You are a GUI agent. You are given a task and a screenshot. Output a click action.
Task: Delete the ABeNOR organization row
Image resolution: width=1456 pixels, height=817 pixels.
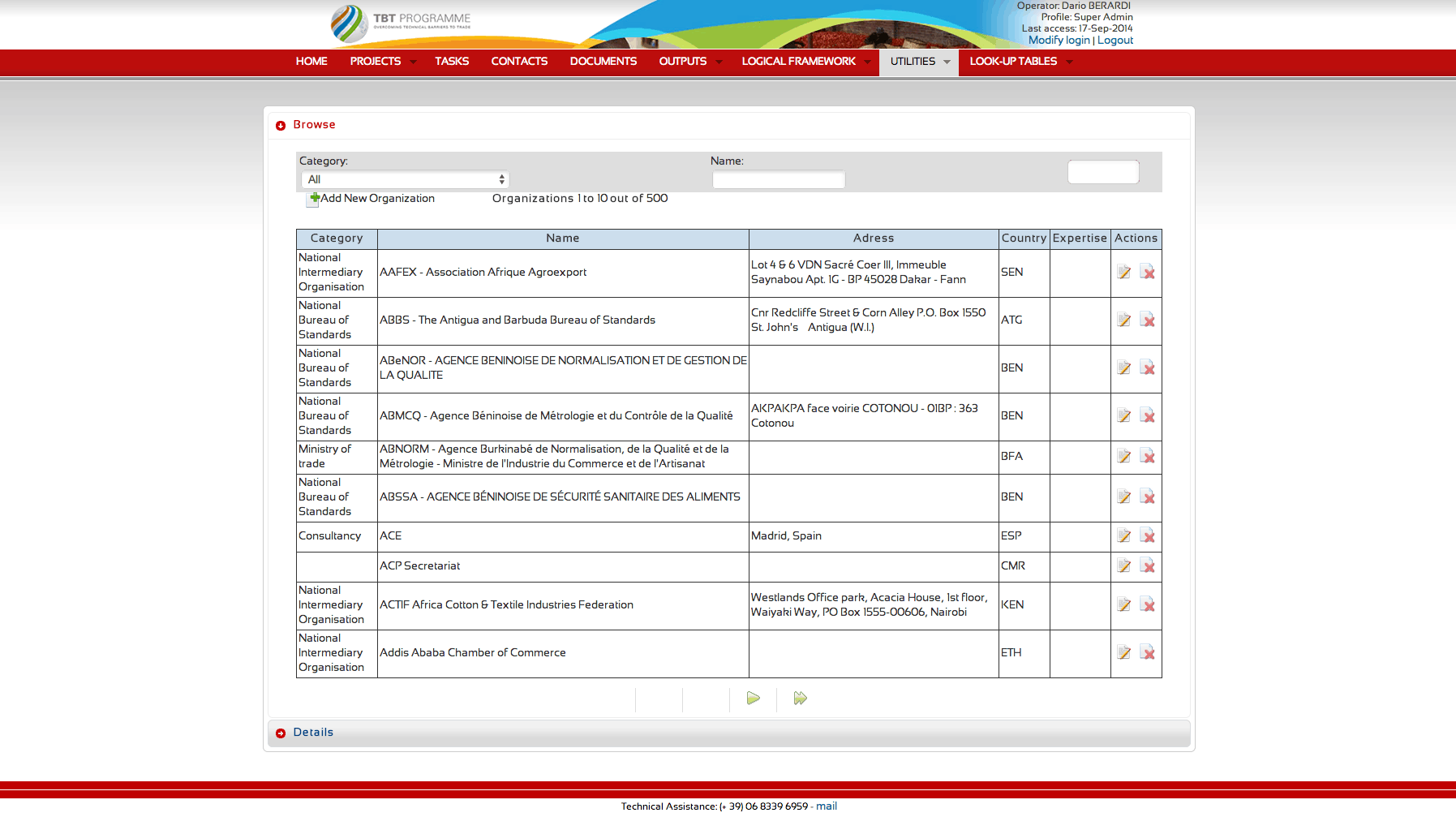1147,368
